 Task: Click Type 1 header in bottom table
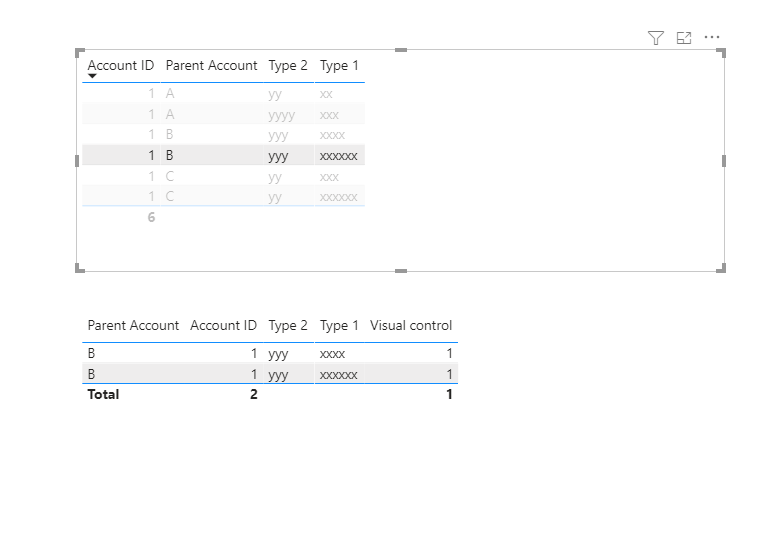point(339,325)
